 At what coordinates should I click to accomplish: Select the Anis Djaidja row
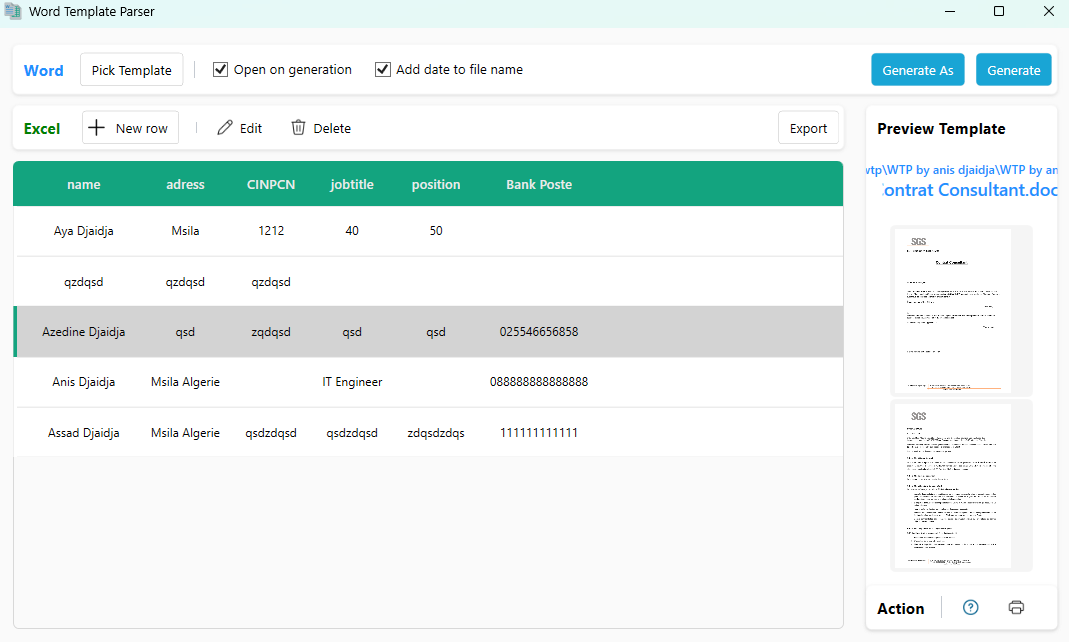[x=84, y=382]
